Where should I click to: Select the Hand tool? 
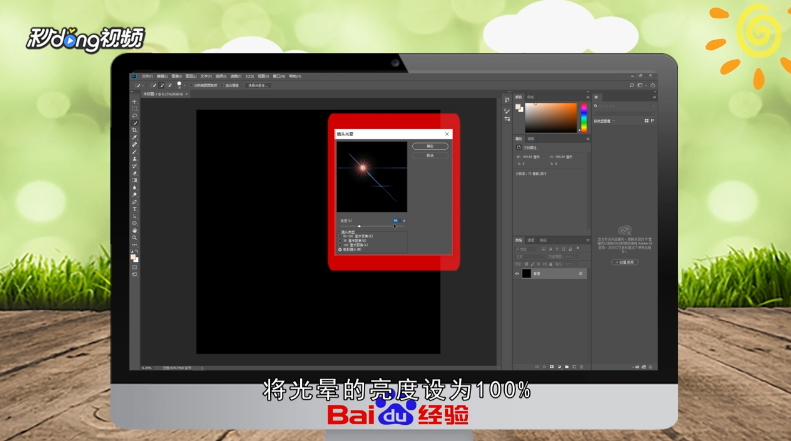click(135, 231)
